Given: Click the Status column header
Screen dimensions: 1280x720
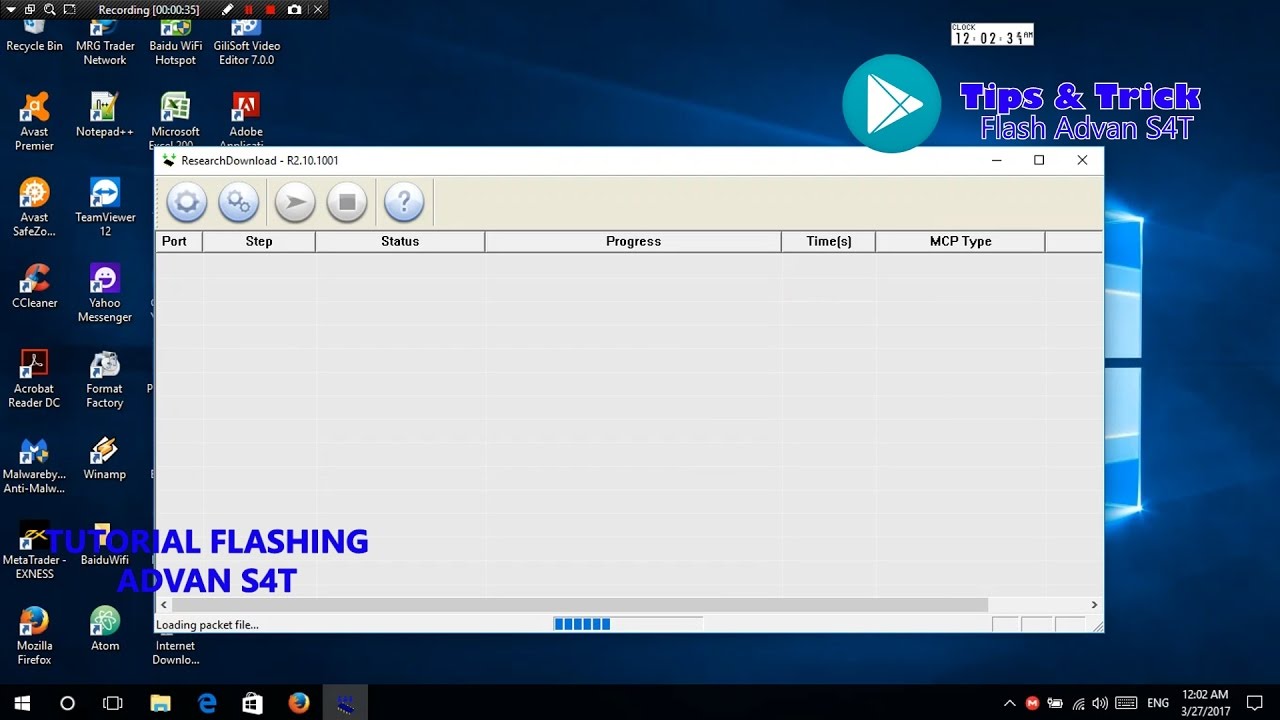Looking at the screenshot, I should coord(400,241).
